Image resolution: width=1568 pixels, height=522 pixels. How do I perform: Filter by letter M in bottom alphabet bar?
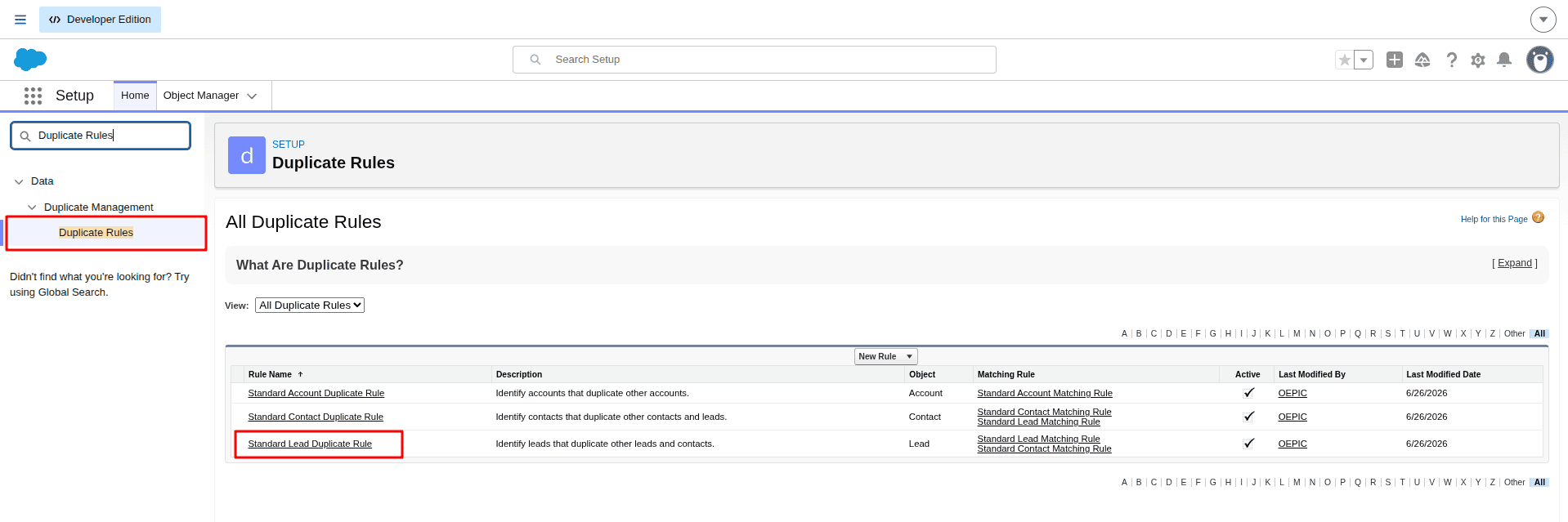1297,483
